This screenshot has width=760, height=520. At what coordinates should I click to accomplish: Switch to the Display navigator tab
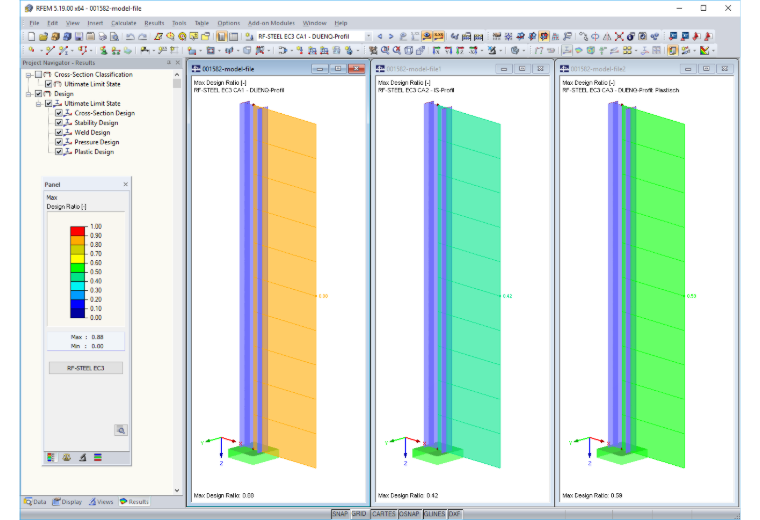point(67,502)
